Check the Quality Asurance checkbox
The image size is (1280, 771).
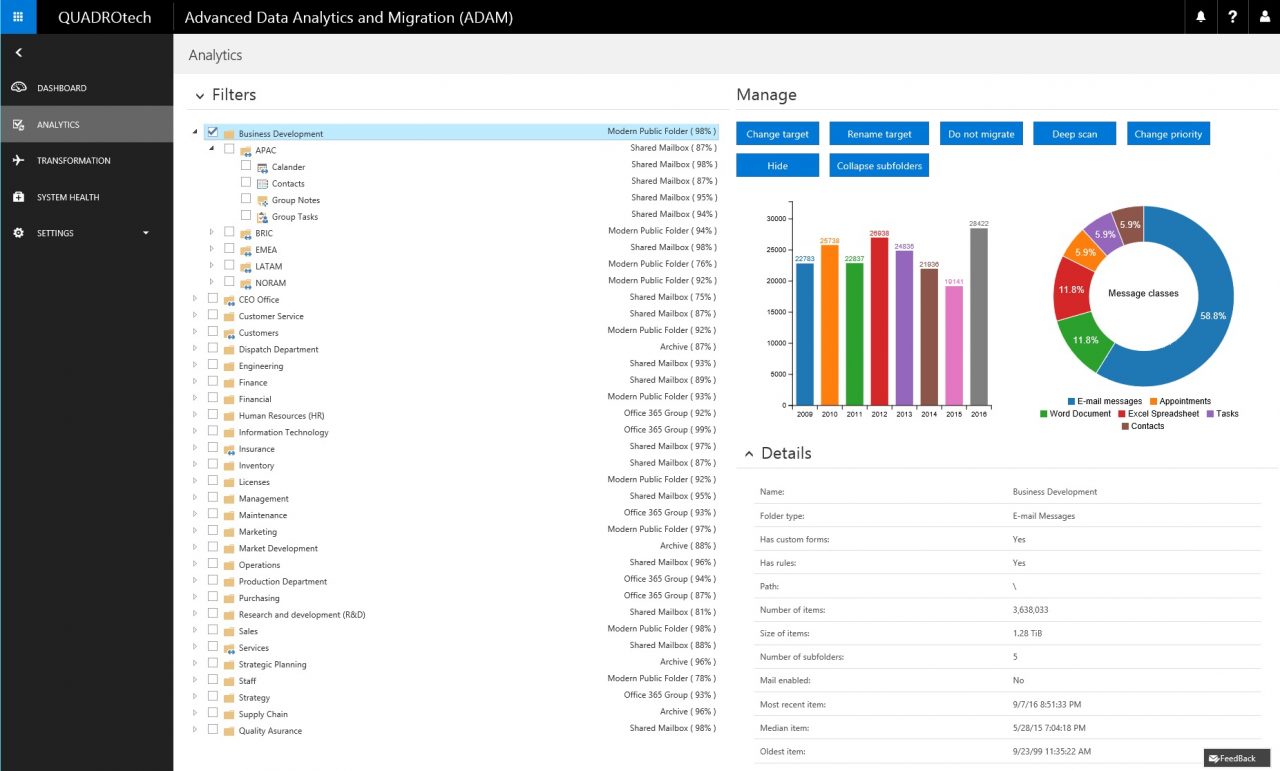point(213,729)
